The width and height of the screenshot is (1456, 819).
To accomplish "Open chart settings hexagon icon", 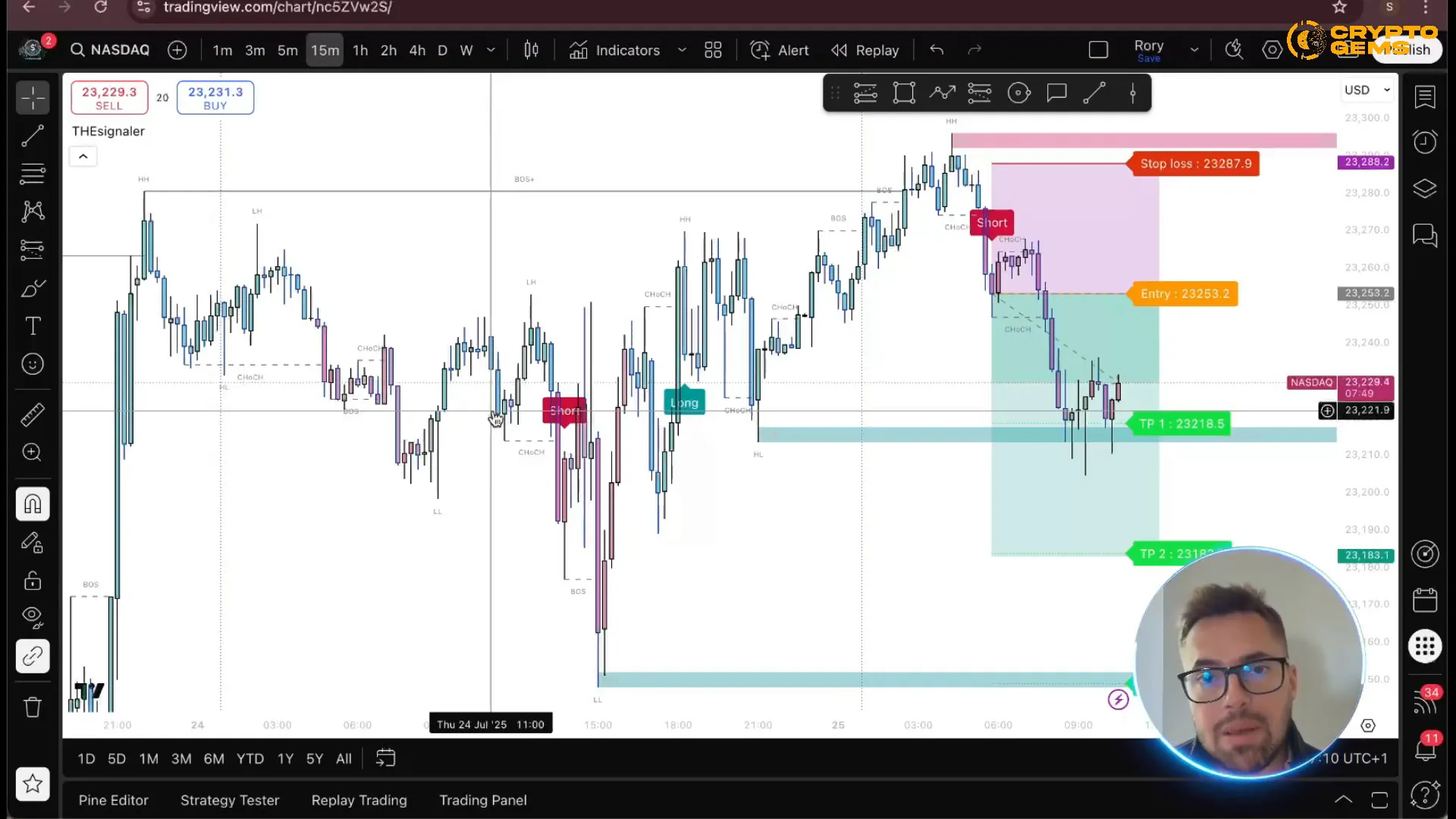I will pyautogui.click(x=1272, y=50).
